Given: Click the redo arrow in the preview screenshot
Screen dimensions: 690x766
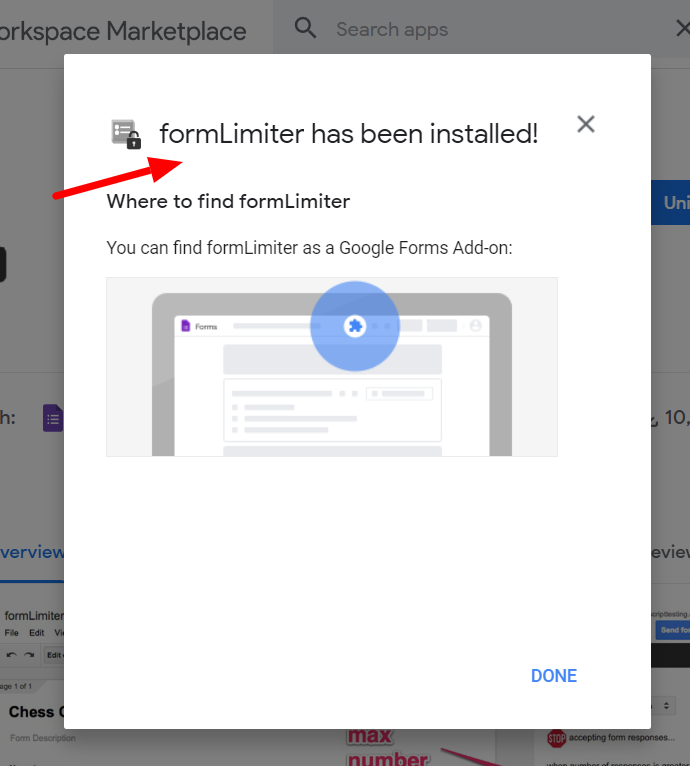Looking at the screenshot, I should tap(29, 655).
